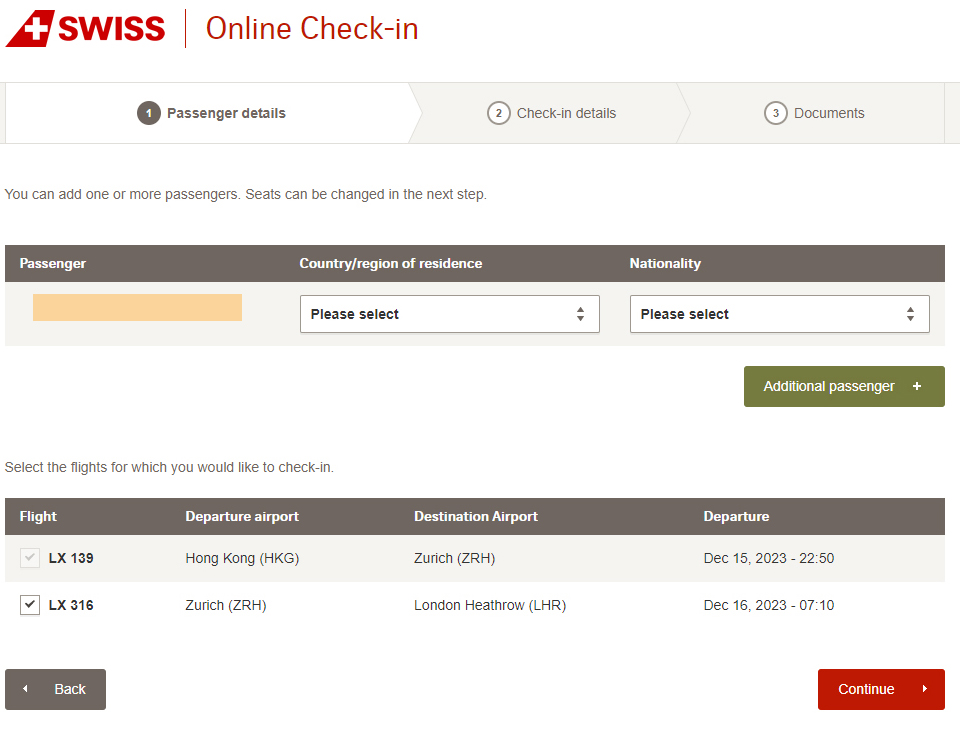Viewport: 960px width, 742px height.
Task: Switch to the Documents step
Action: coord(828,113)
